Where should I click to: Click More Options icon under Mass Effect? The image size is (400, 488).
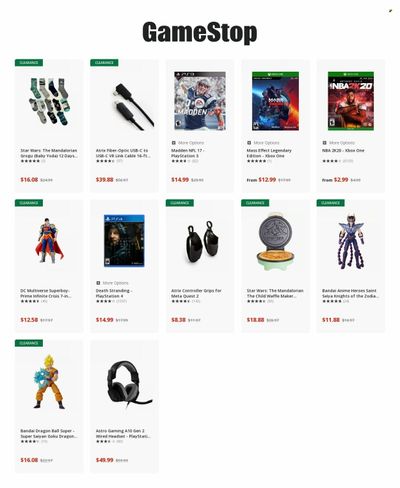[249, 143]
